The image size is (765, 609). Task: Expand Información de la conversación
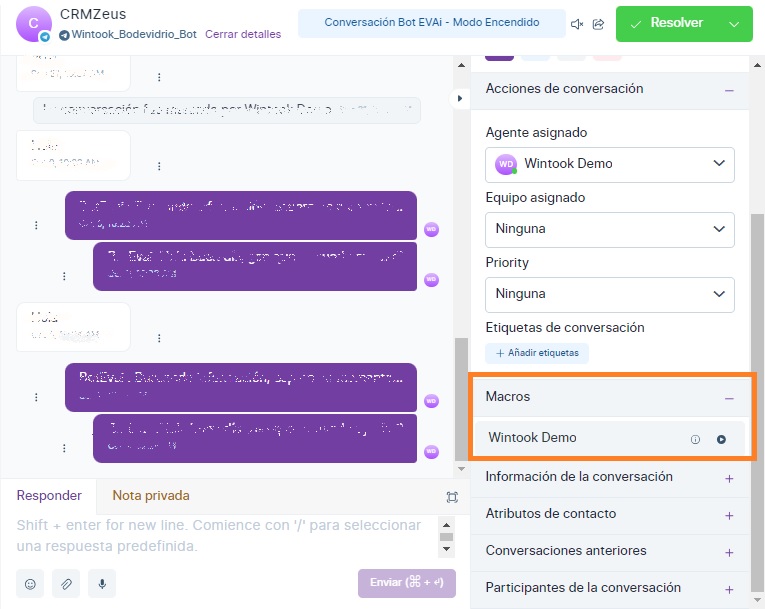click(729, 478)
